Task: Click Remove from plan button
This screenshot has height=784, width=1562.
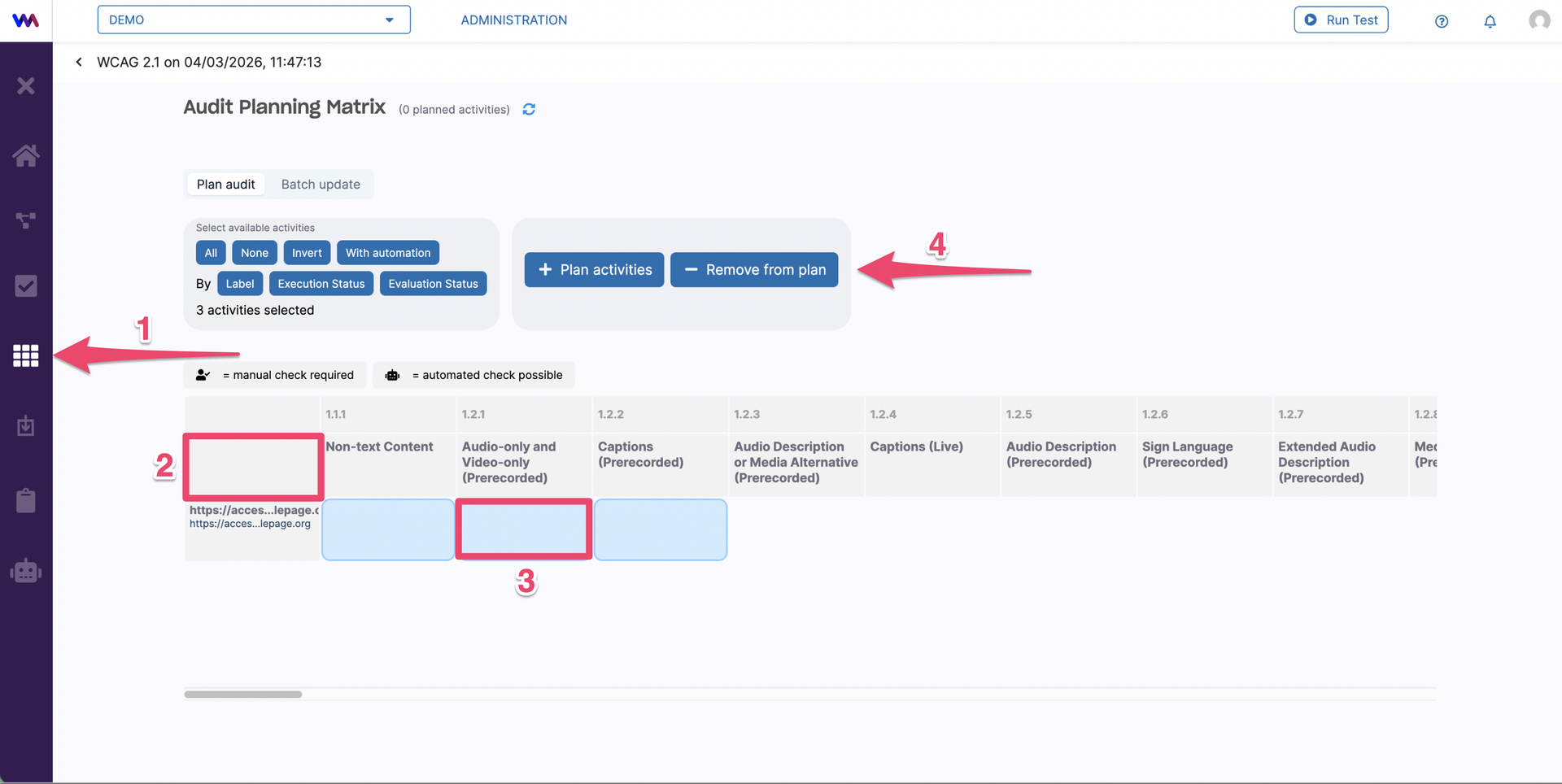Action: (754, 269)
